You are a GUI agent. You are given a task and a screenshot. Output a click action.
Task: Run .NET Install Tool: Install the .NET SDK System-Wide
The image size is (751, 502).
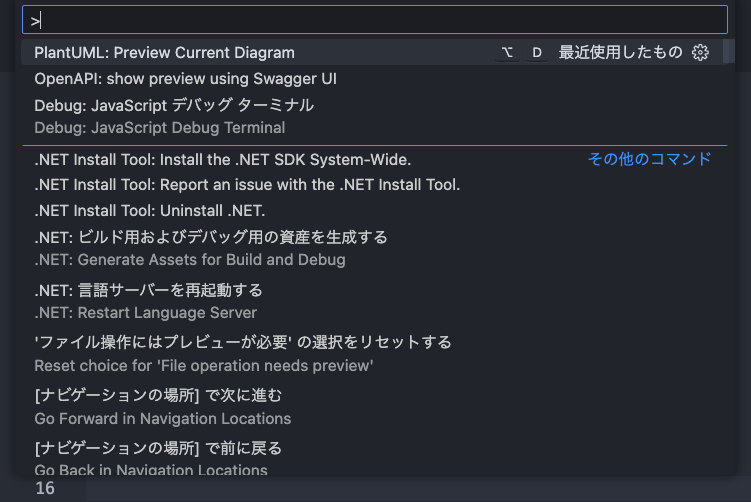point(375,160)
